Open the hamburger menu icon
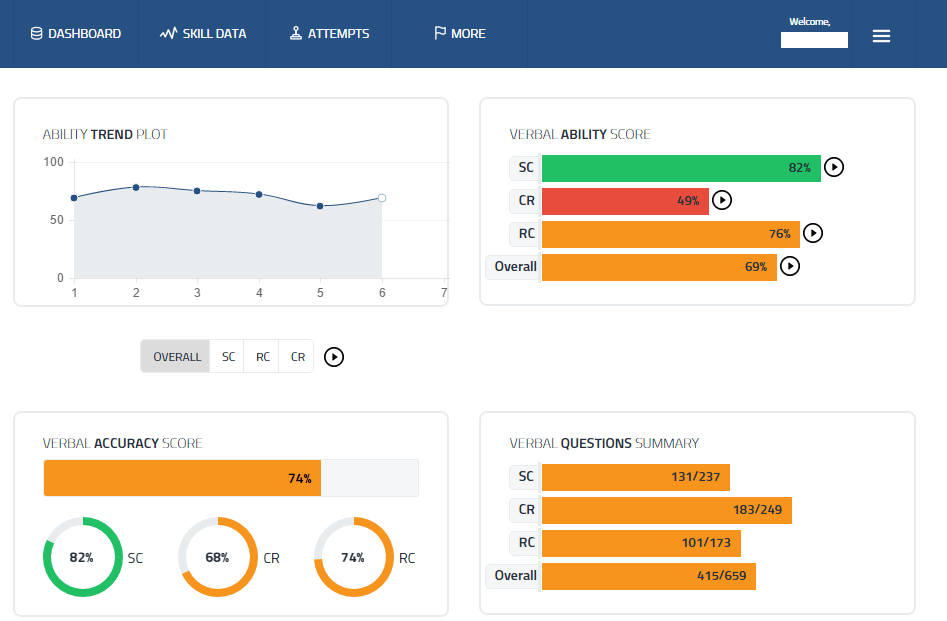 881,36
